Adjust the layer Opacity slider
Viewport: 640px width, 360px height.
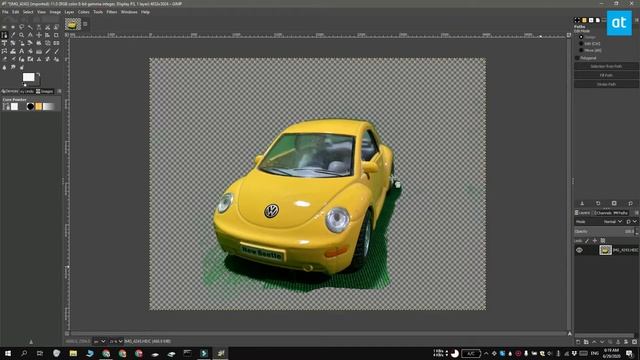[x=604, y=231]
